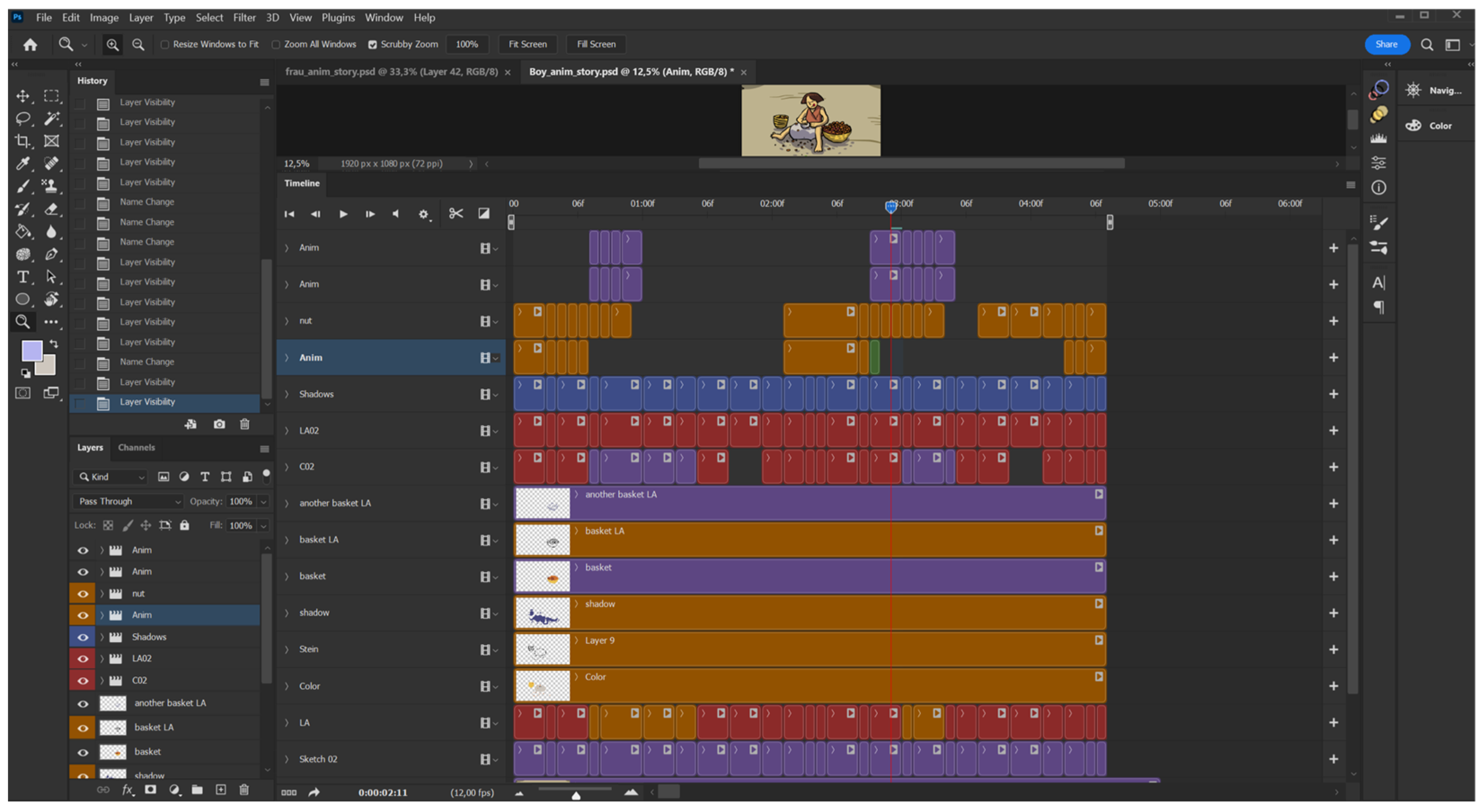The image size is (1482, 812).
Task: Hide the nut layer group
Action: [83, 593]
